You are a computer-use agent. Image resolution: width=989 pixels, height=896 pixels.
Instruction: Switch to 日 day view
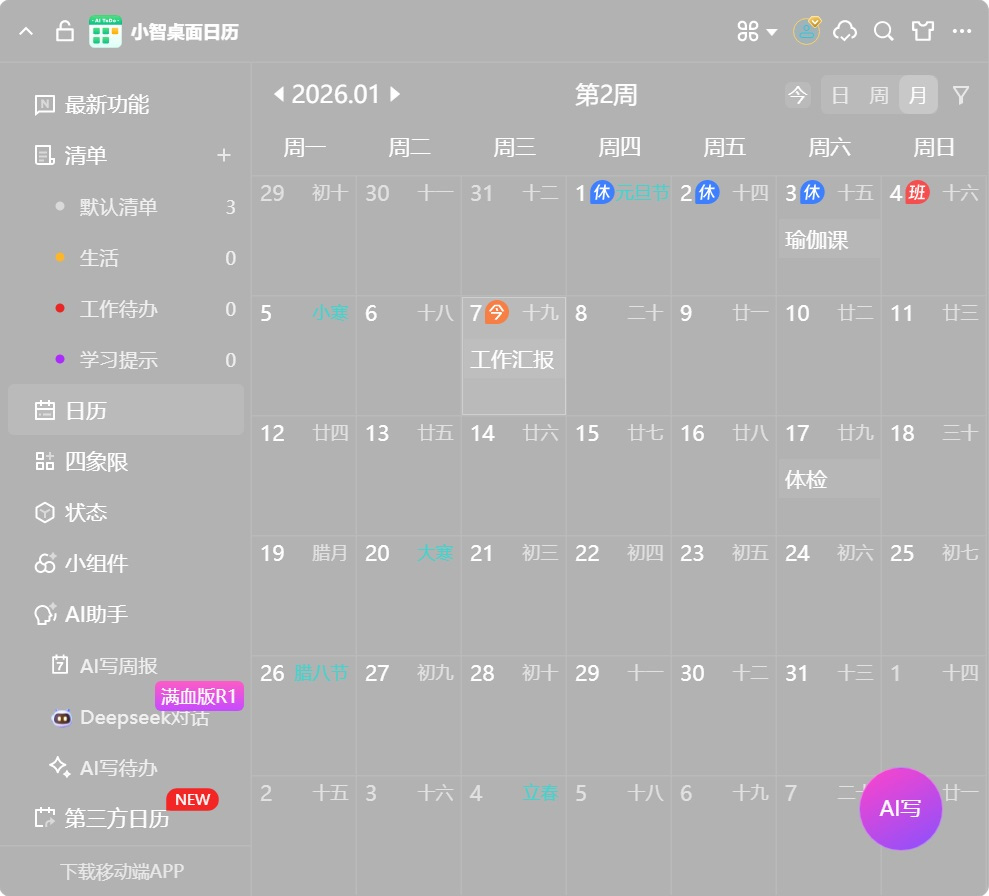(840, 95)
